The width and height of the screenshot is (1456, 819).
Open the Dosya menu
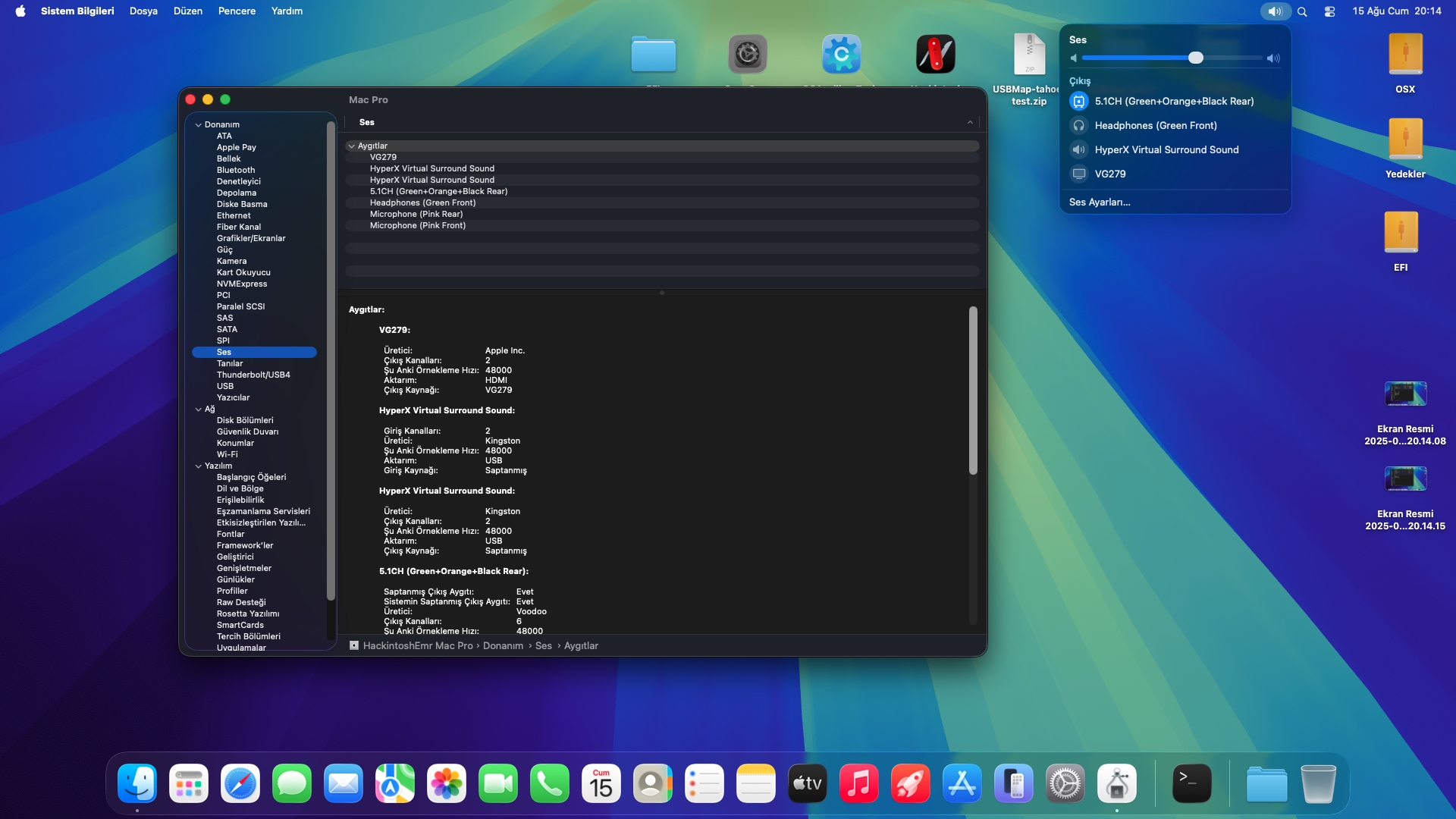pyautogui.click(x=143, y=11)
